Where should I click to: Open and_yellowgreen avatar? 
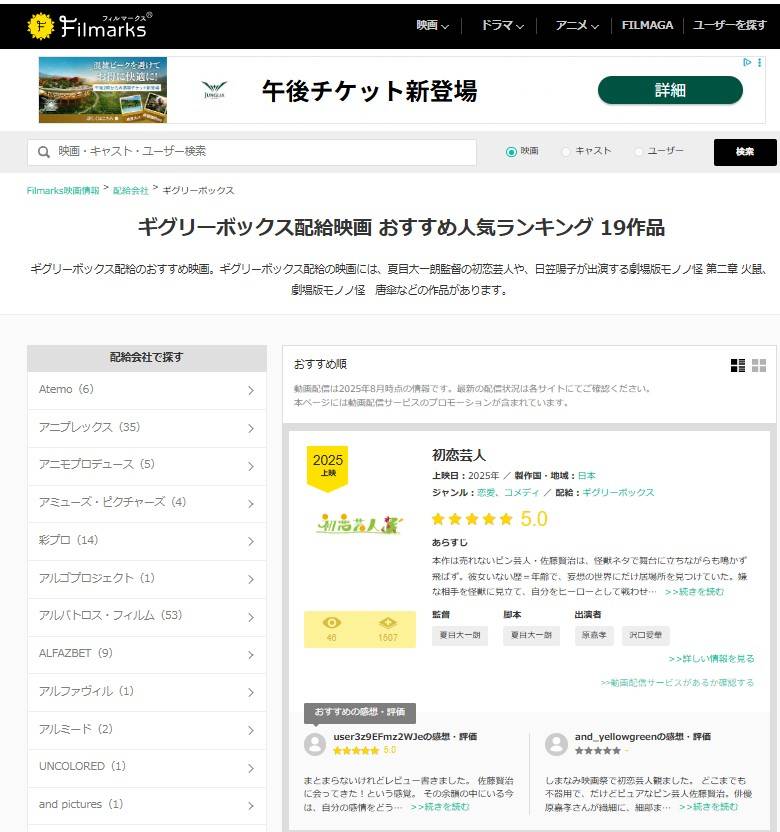click(556, 744)
